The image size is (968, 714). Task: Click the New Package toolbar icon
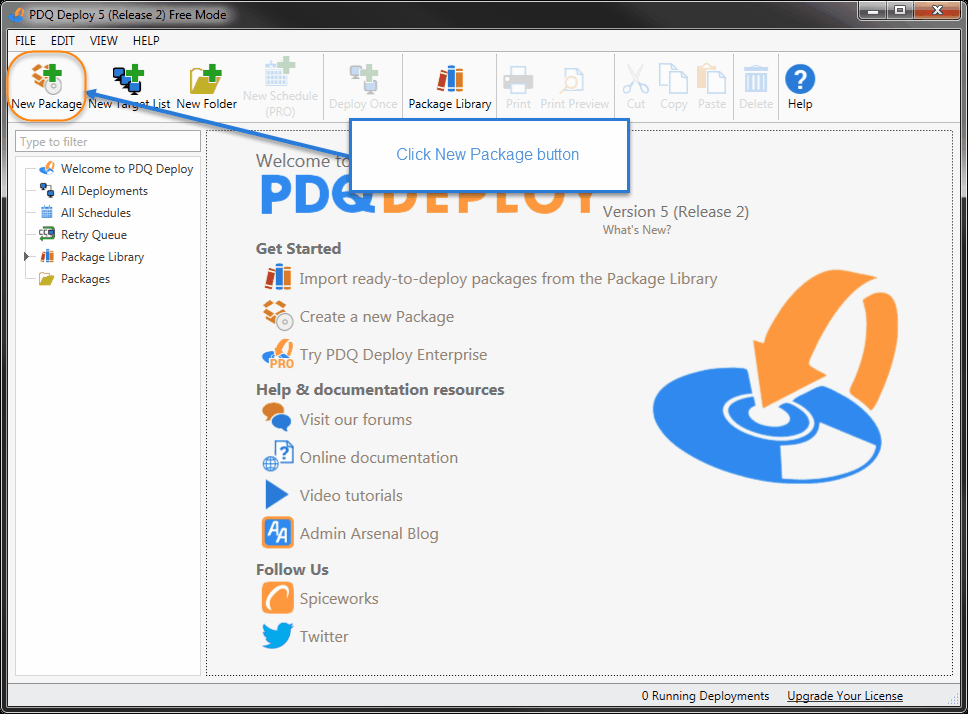pyautogui.click(x=47, y=78)
